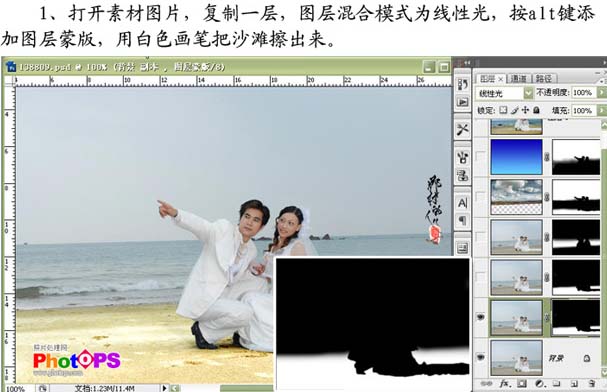Switch to the 通道 tab

(x=518, y=79)
